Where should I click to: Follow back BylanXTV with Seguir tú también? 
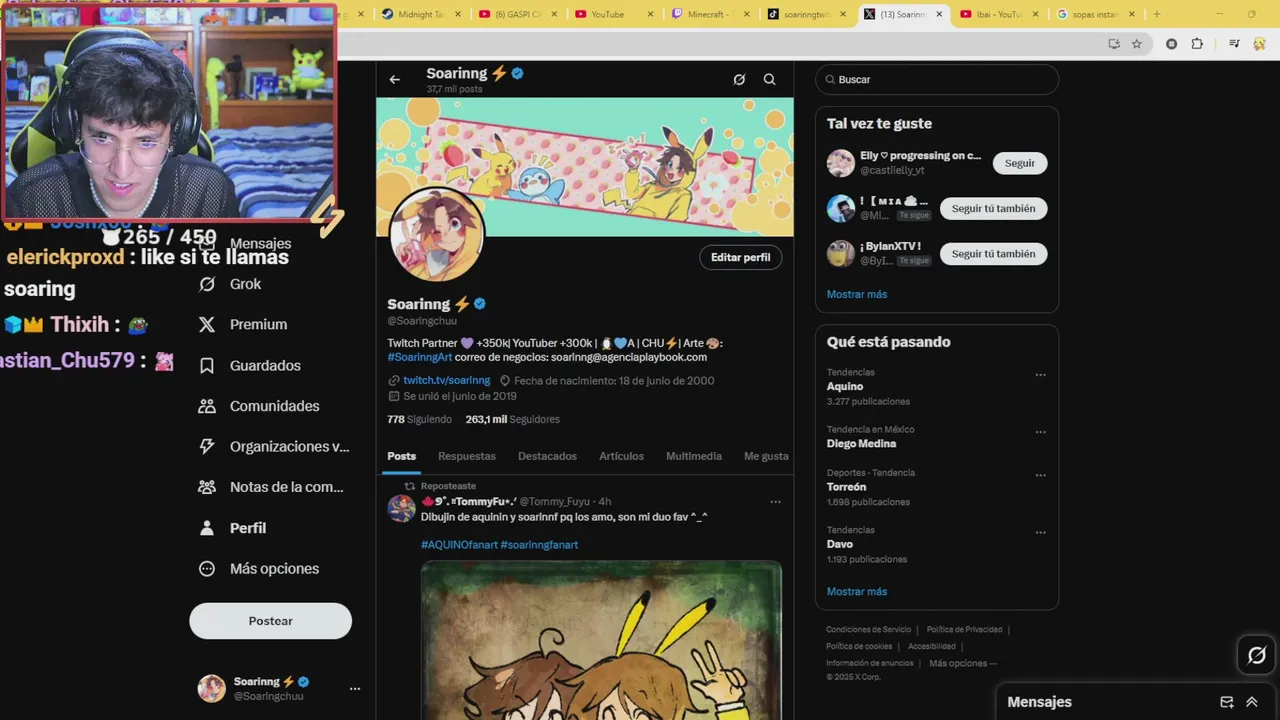[993, 254]
